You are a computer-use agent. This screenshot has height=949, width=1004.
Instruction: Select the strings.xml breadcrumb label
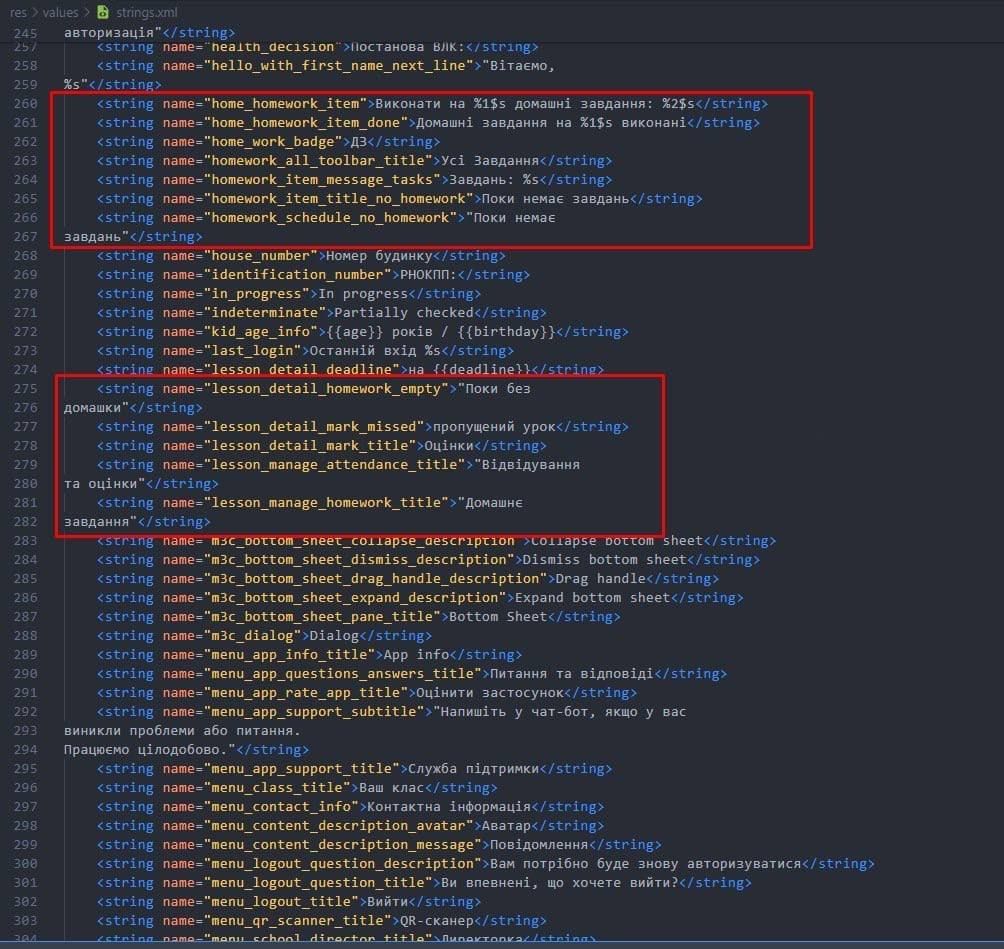[146, 13]
